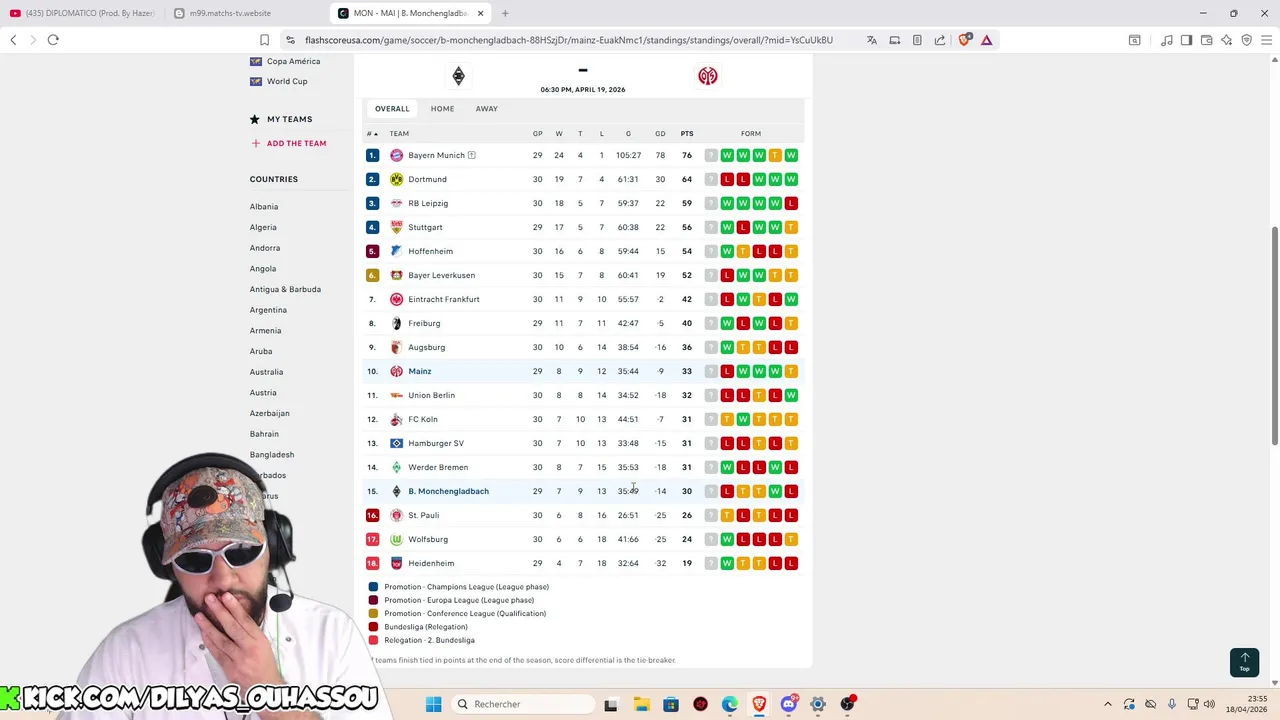This screenshot has height=720, width=1280.
Task: Open the Hoffenheim team link
Action: pyautogui.click(x=430, y=251)
